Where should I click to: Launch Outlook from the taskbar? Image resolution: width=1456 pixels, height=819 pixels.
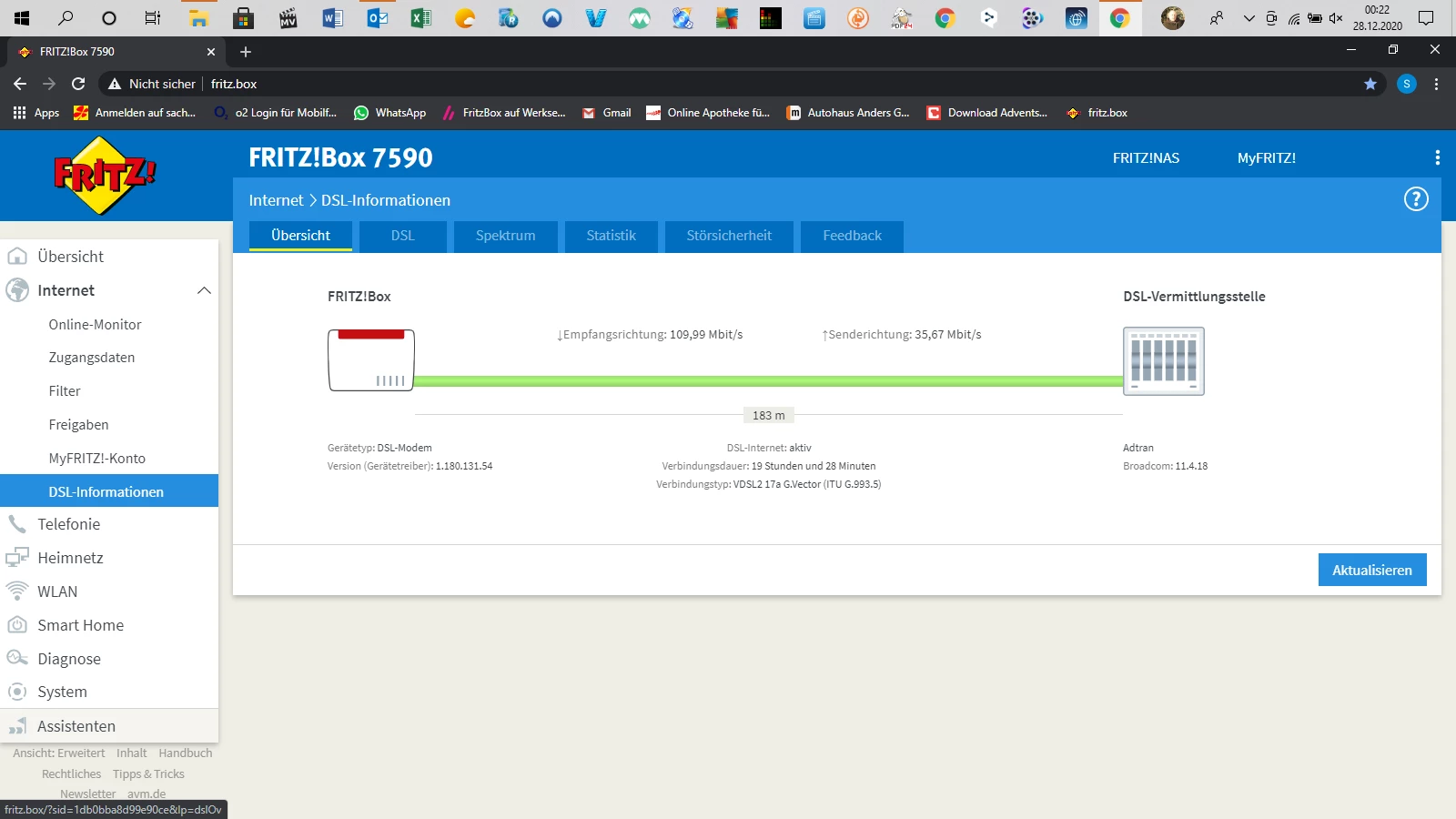pyautogui.click(x=377, y=18)
